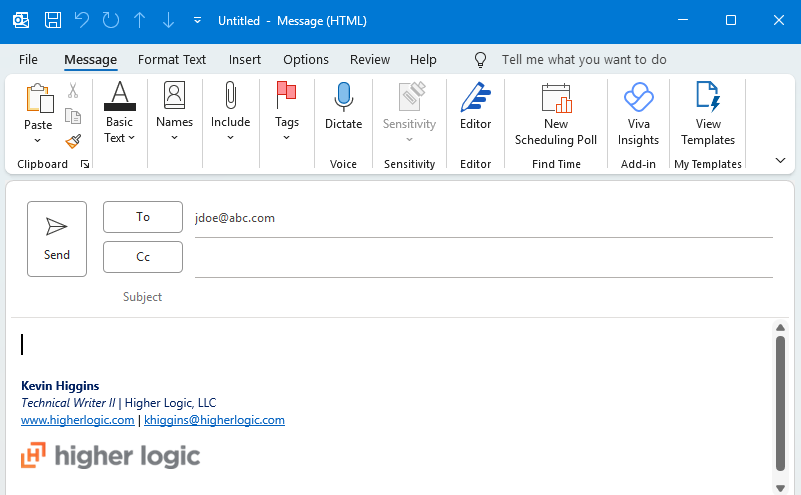
Task: Redo the last action
Action: point(110,20)
